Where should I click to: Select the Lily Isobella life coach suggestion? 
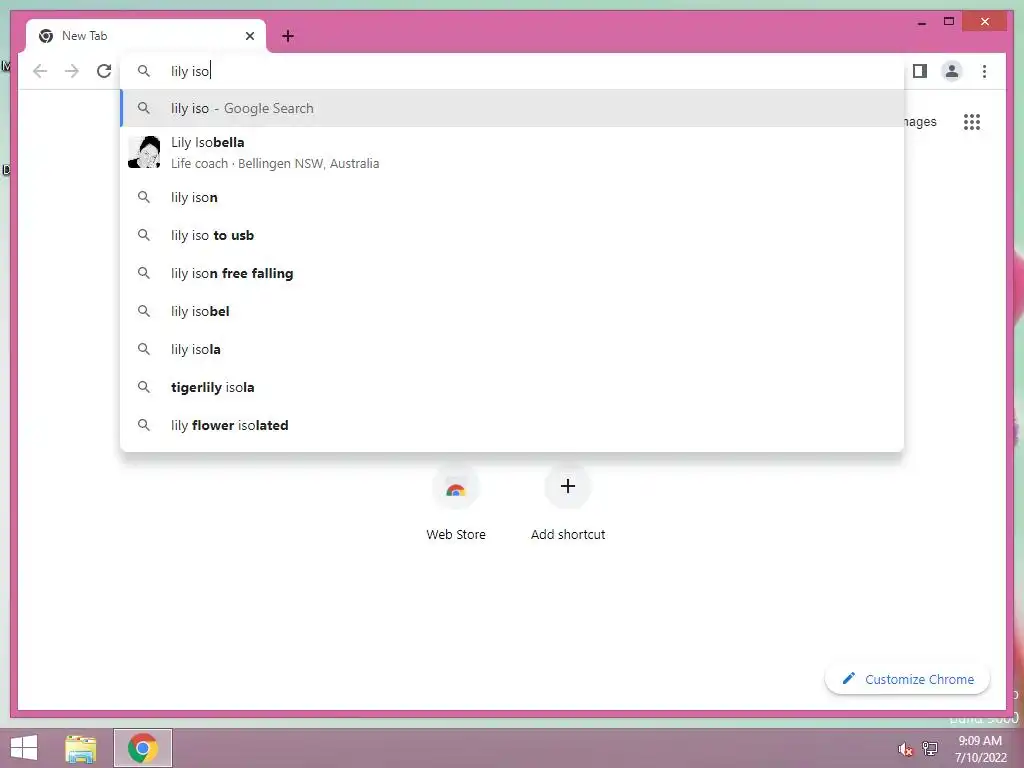click(x=512, y=153)
